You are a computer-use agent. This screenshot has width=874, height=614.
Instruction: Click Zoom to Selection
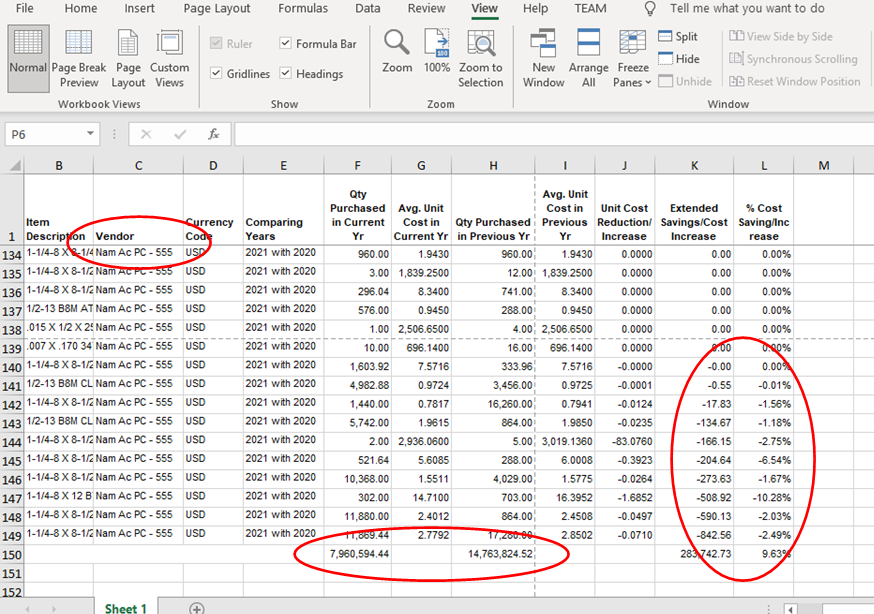click(480, 58)
